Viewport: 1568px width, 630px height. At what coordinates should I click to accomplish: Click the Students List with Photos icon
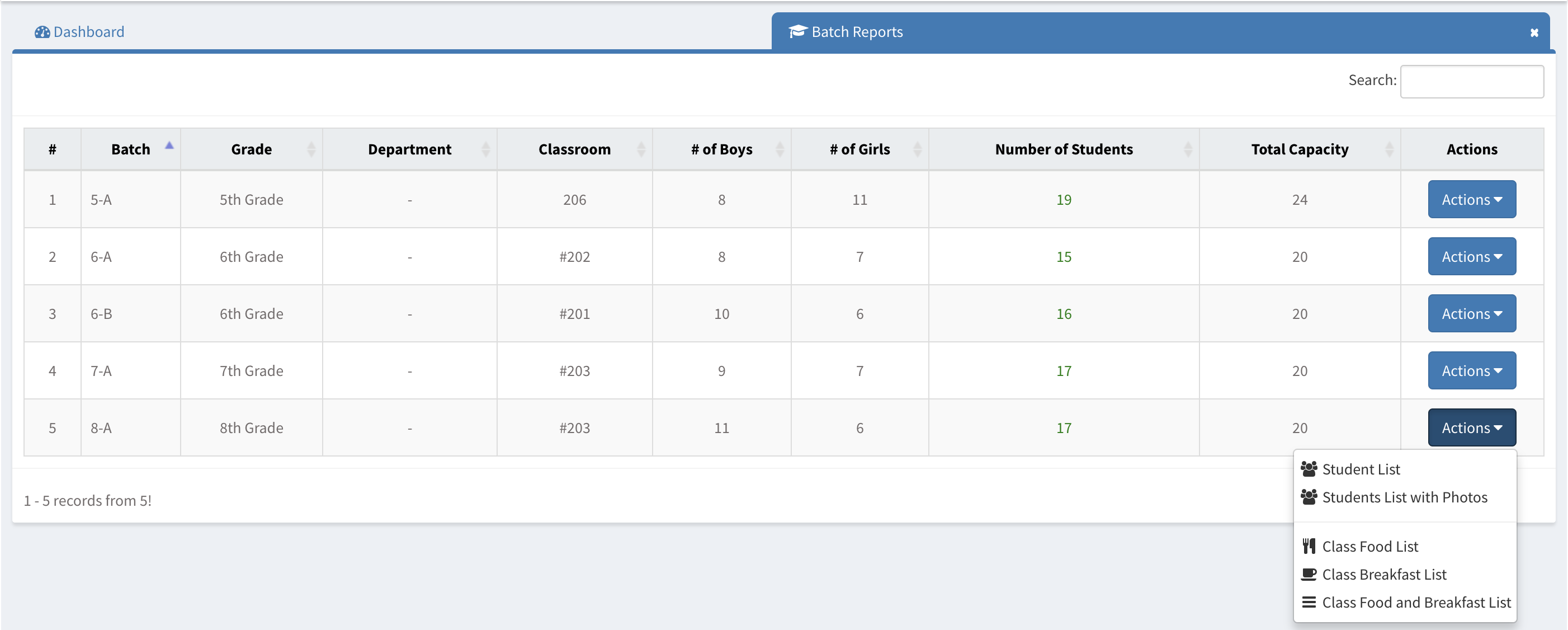(1309, 497)
